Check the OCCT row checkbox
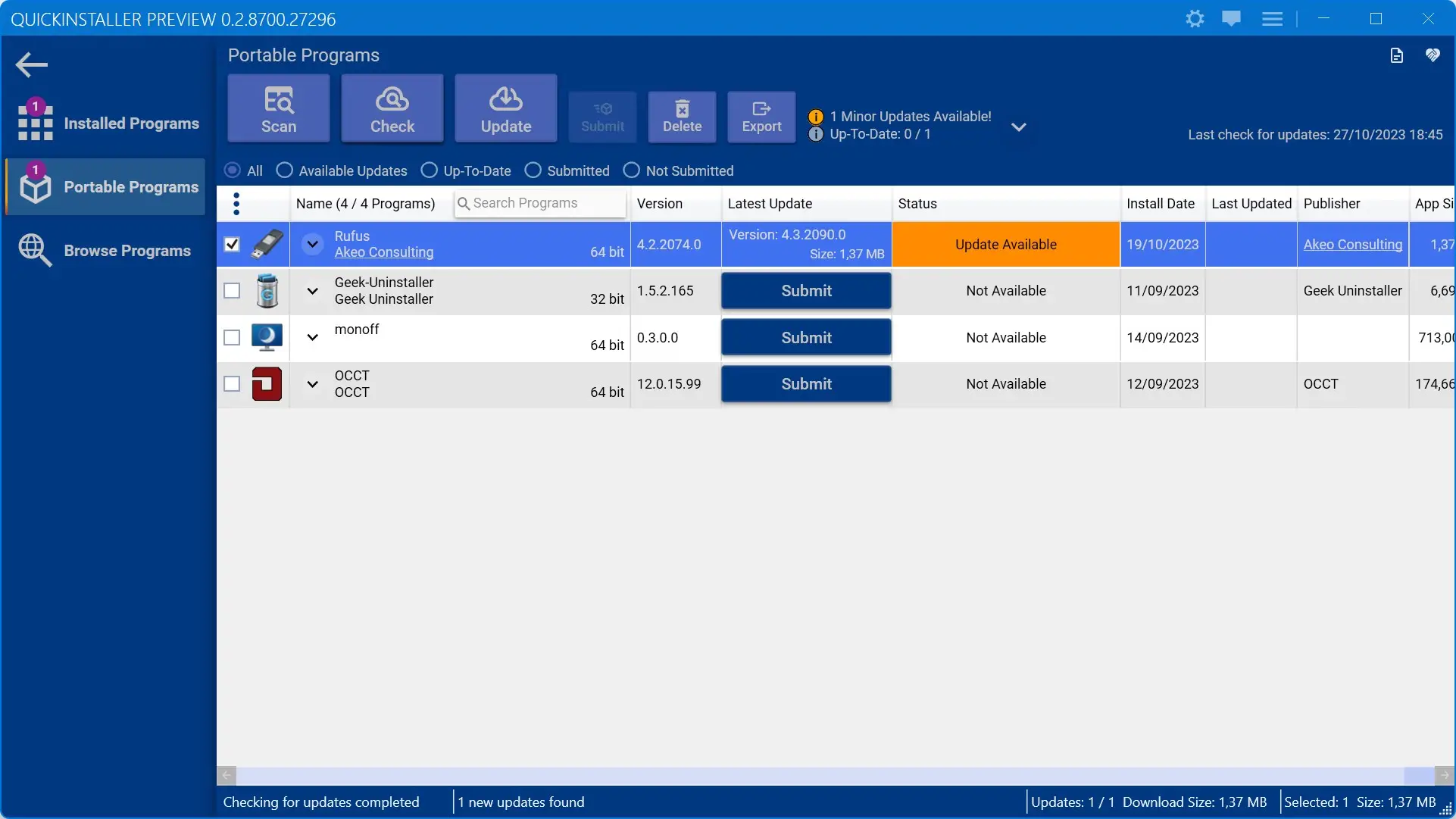Screen dimensions: 1456x819 [232, 384]
